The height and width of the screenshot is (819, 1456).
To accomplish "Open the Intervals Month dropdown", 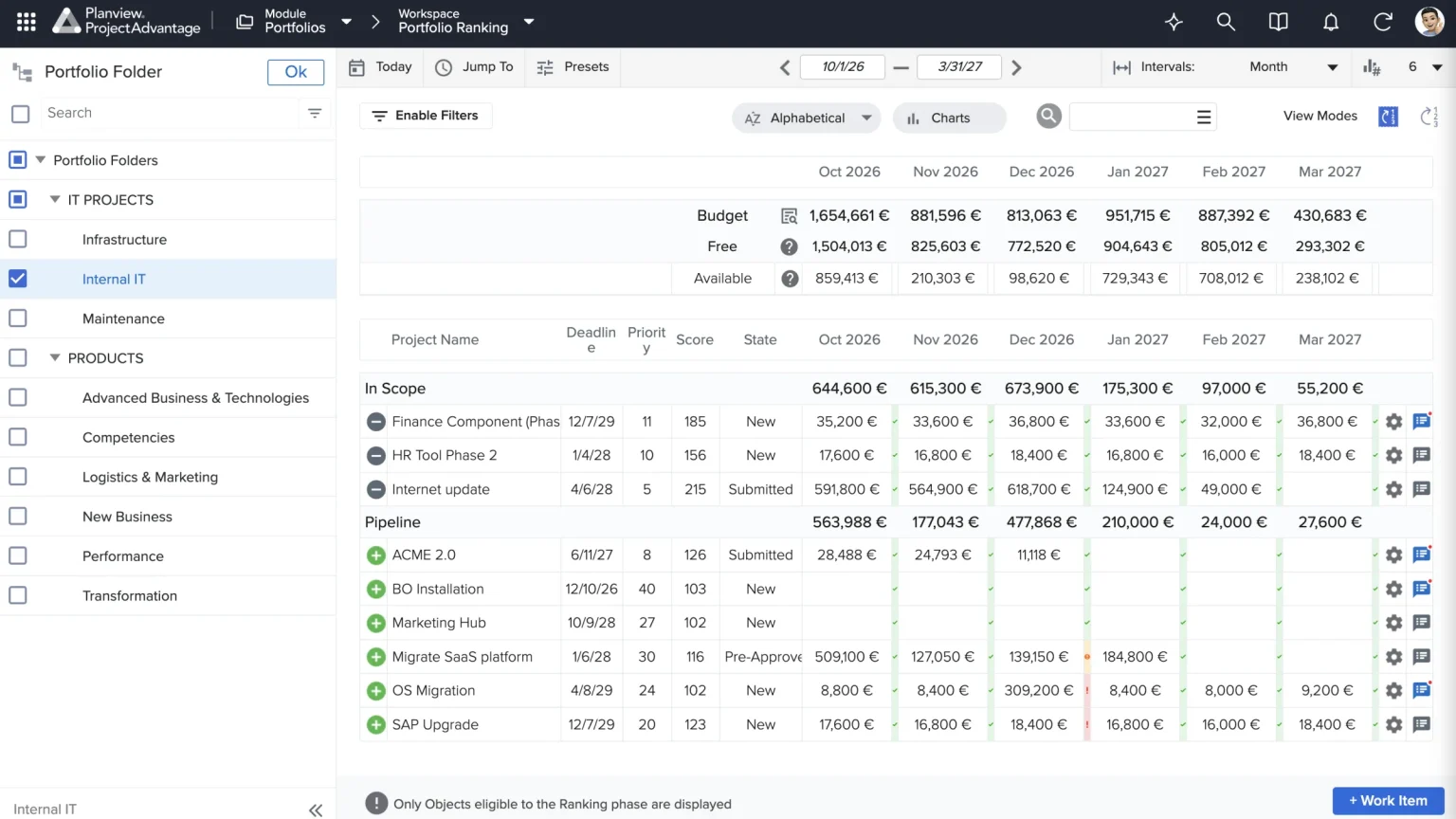I will click(x=1293, y=67).
